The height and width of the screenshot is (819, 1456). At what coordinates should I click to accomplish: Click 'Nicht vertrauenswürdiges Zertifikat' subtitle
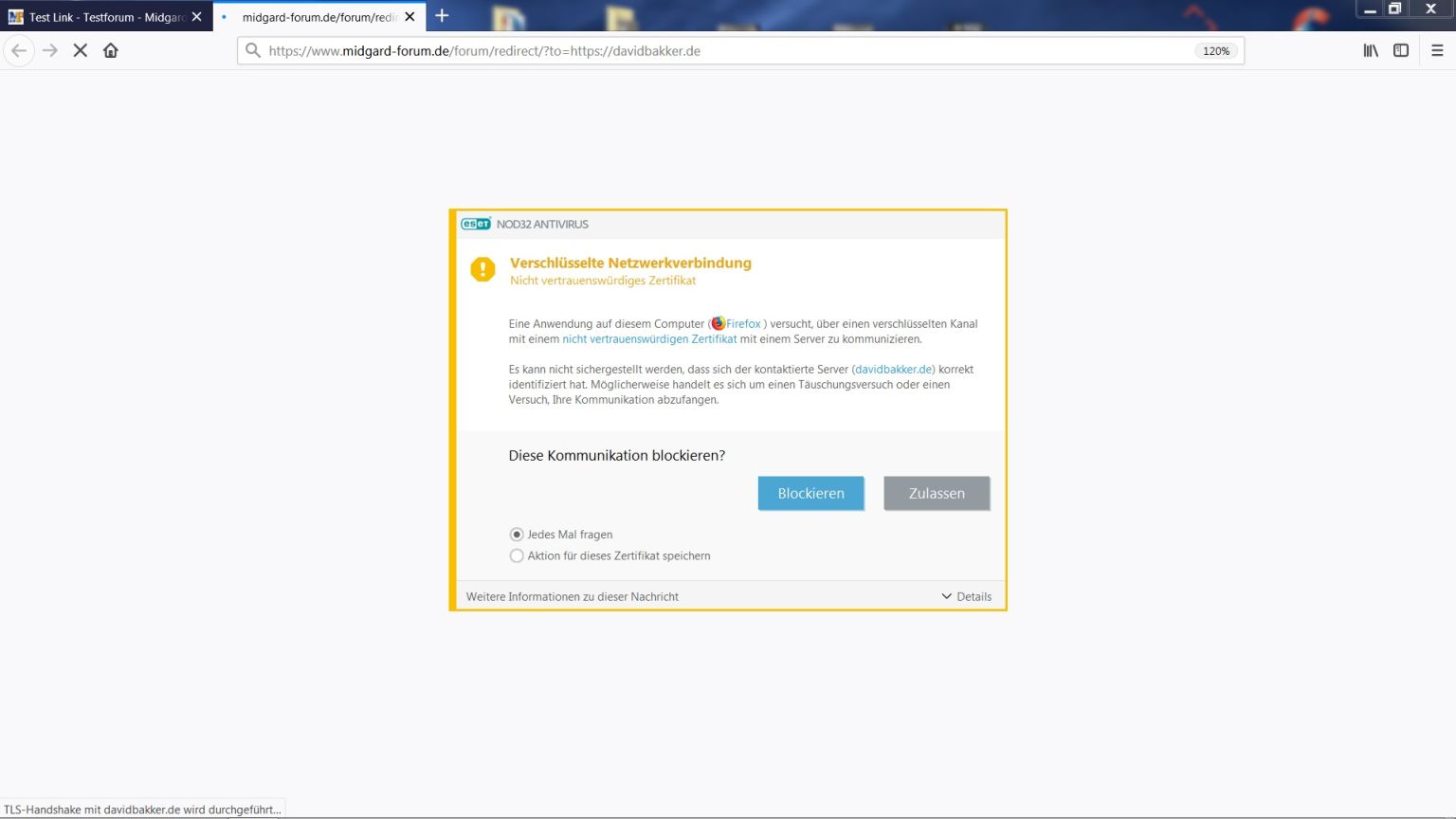click(x=603, y=281)
